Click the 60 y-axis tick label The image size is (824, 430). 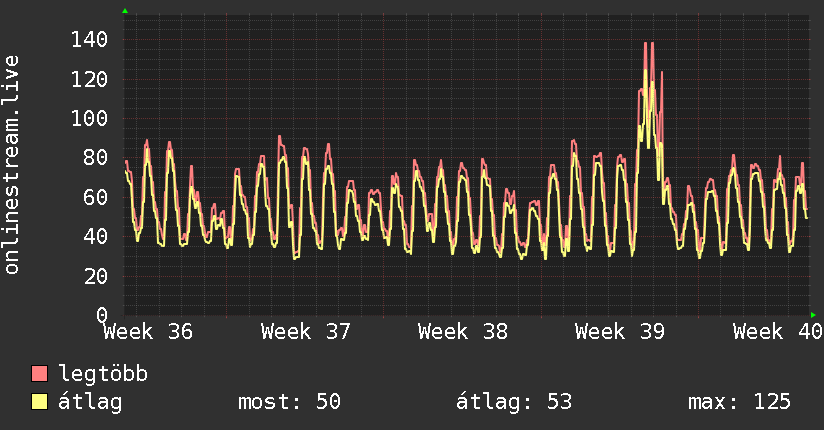pyautogui.click(x=96, y=197)
